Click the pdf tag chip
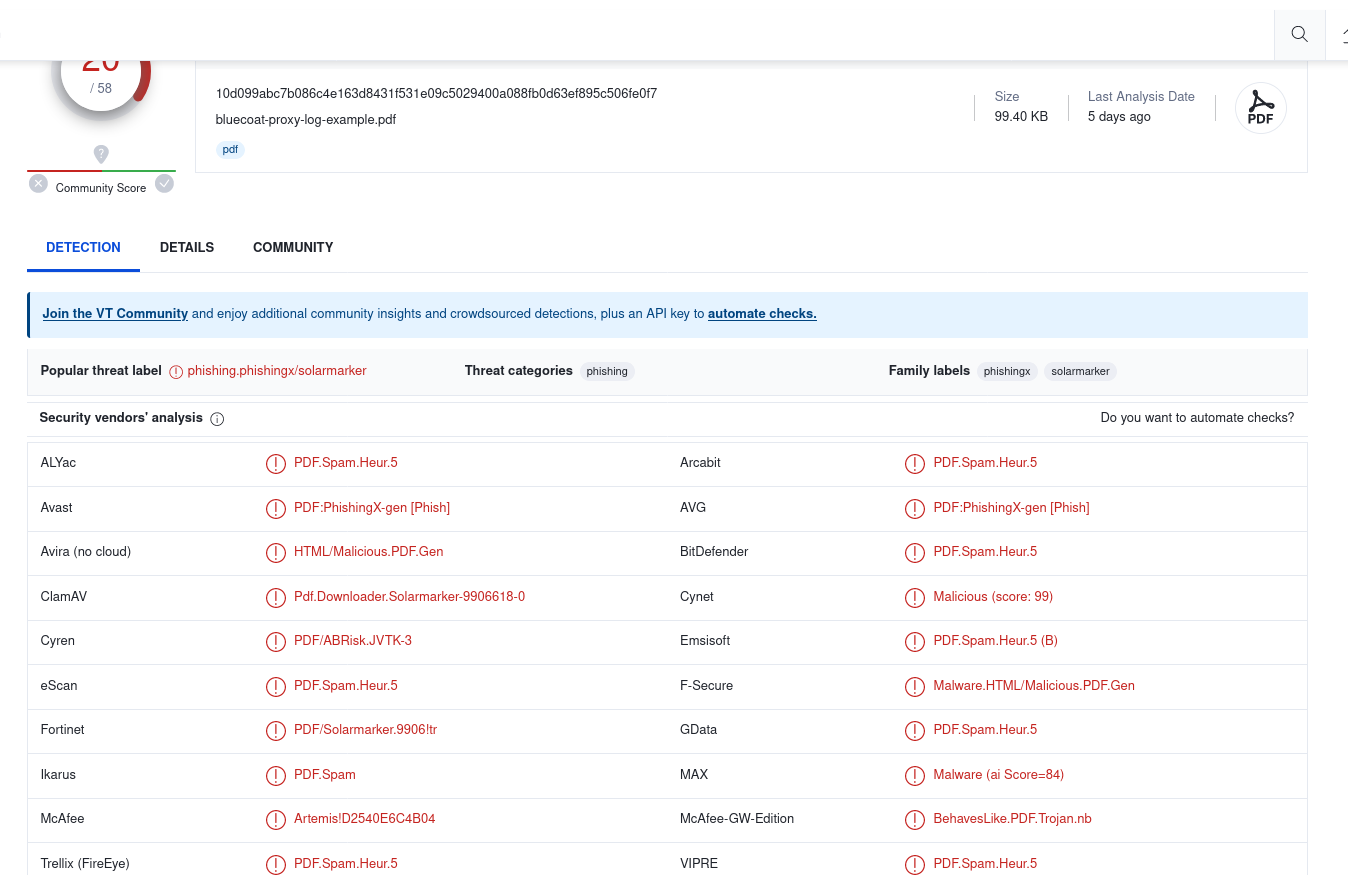Image resolution: width=1348 pixels, height=875 pixels. pyautogui.click(x=230, y=149)
